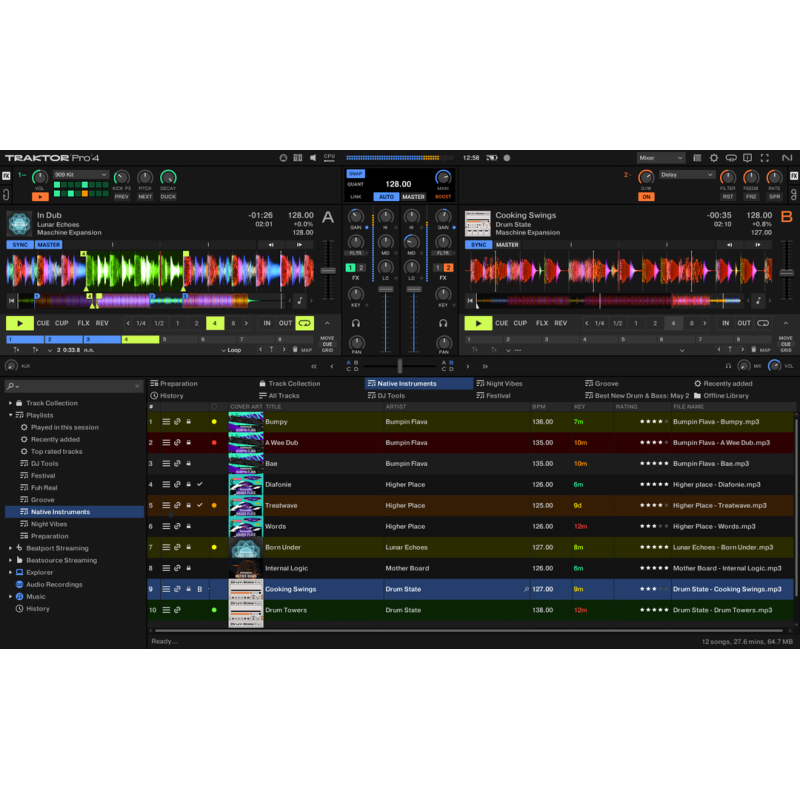Skip deck A to track start

pos(11,301)
